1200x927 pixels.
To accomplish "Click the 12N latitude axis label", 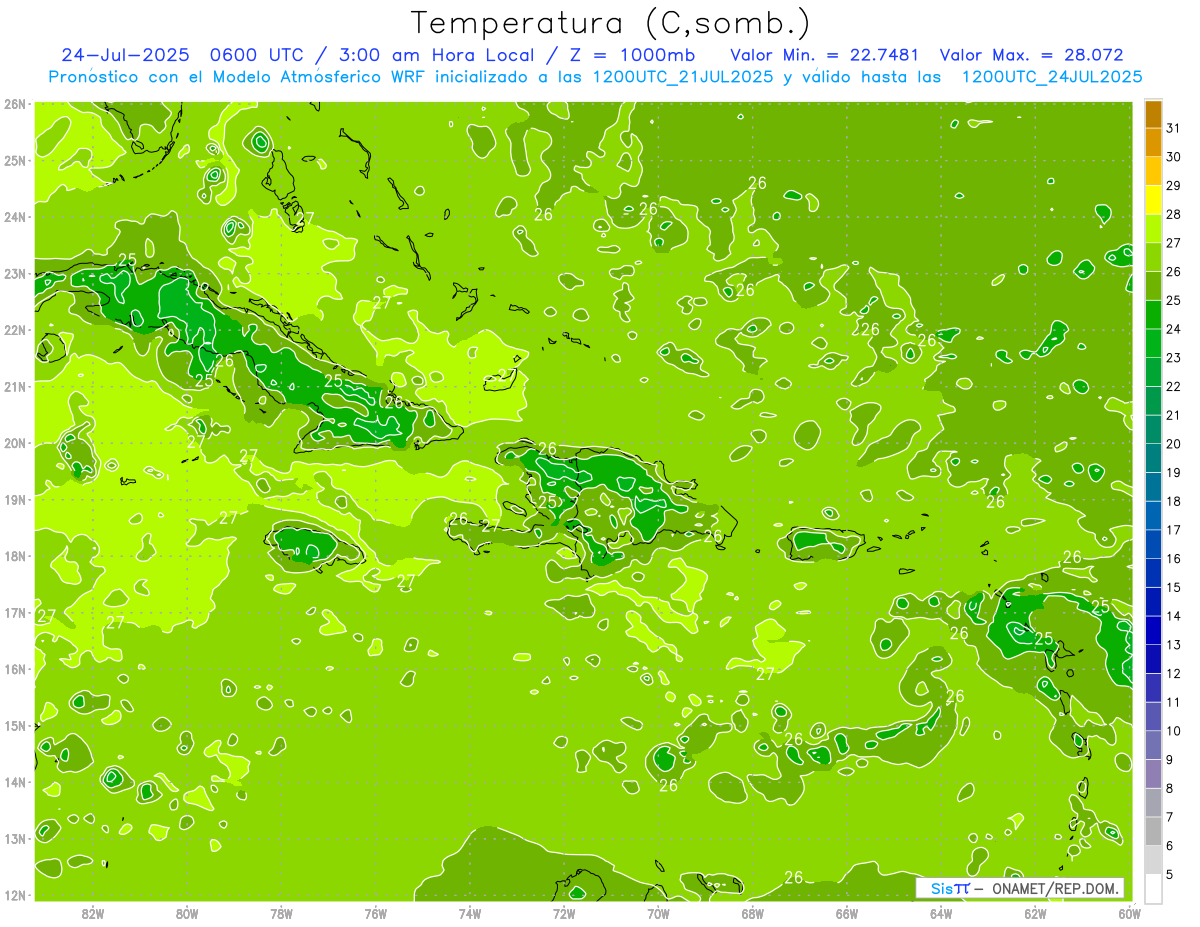I will point(14,895).
